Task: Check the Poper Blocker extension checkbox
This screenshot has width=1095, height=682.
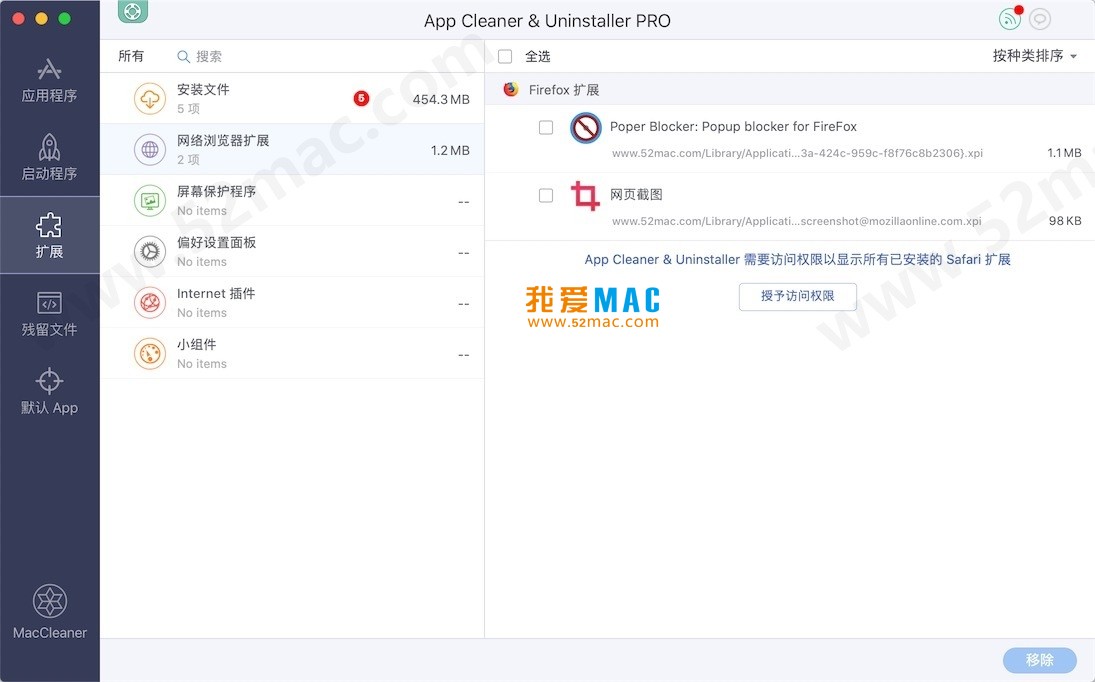Action: pyautogui.click(x=546, y=127)
